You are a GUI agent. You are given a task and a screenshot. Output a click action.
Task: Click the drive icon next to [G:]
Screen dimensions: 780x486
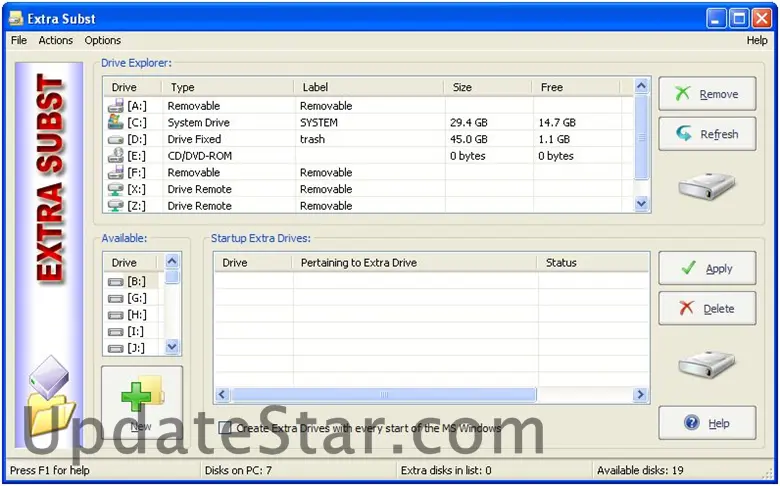[115, 298]
